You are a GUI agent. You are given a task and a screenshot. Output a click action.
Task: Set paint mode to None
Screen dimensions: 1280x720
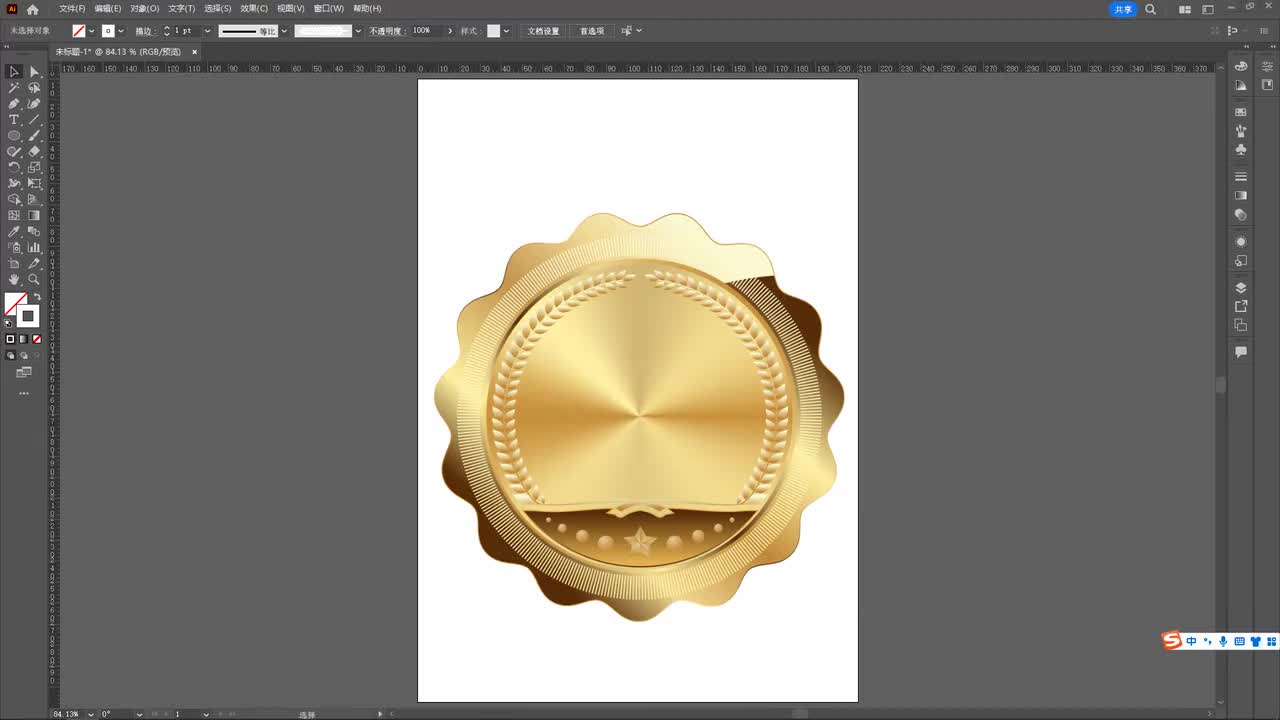coord(37,339)
